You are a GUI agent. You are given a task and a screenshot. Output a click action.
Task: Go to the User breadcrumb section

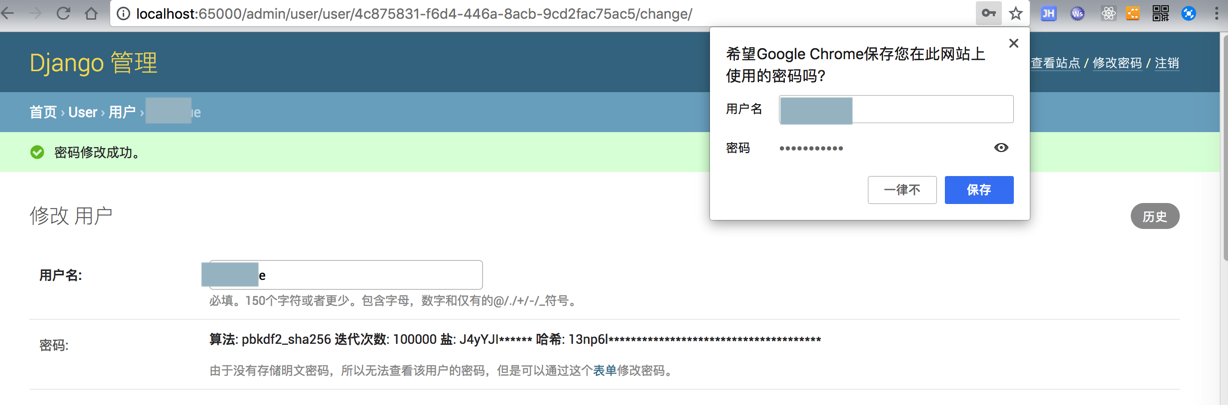[83, 112]
